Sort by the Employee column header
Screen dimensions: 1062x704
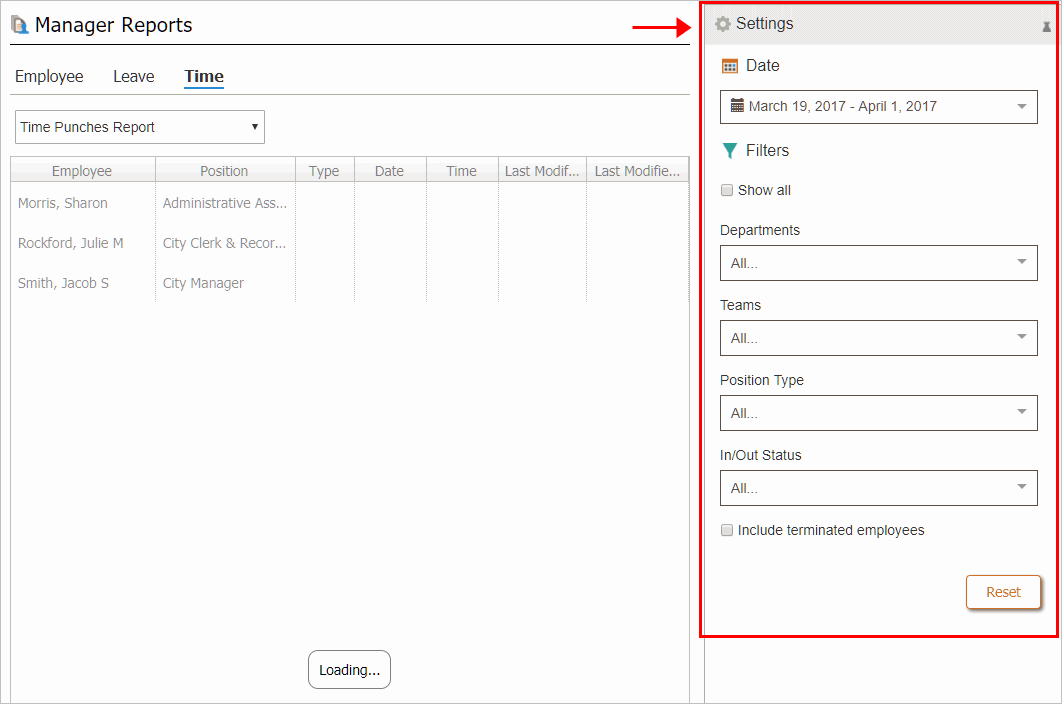[82, 171]
